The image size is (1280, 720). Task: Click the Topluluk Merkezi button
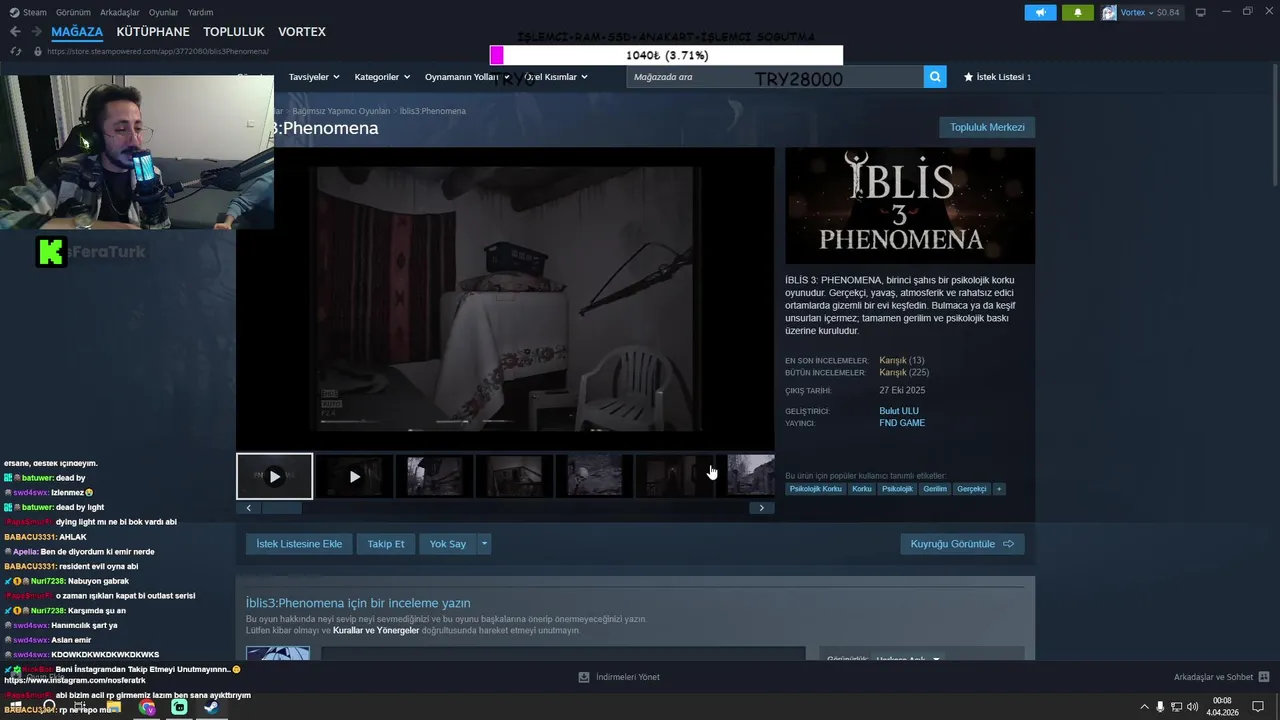(x=987, y=127)
